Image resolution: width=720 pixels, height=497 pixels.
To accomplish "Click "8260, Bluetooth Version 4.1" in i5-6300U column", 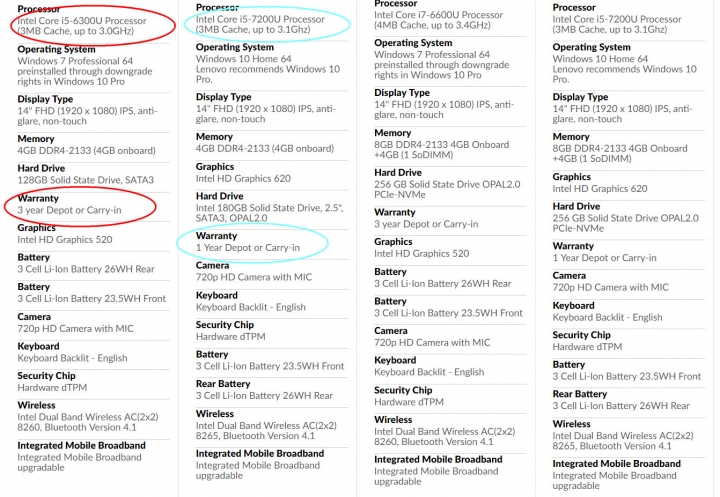I will tap(77, 428).
